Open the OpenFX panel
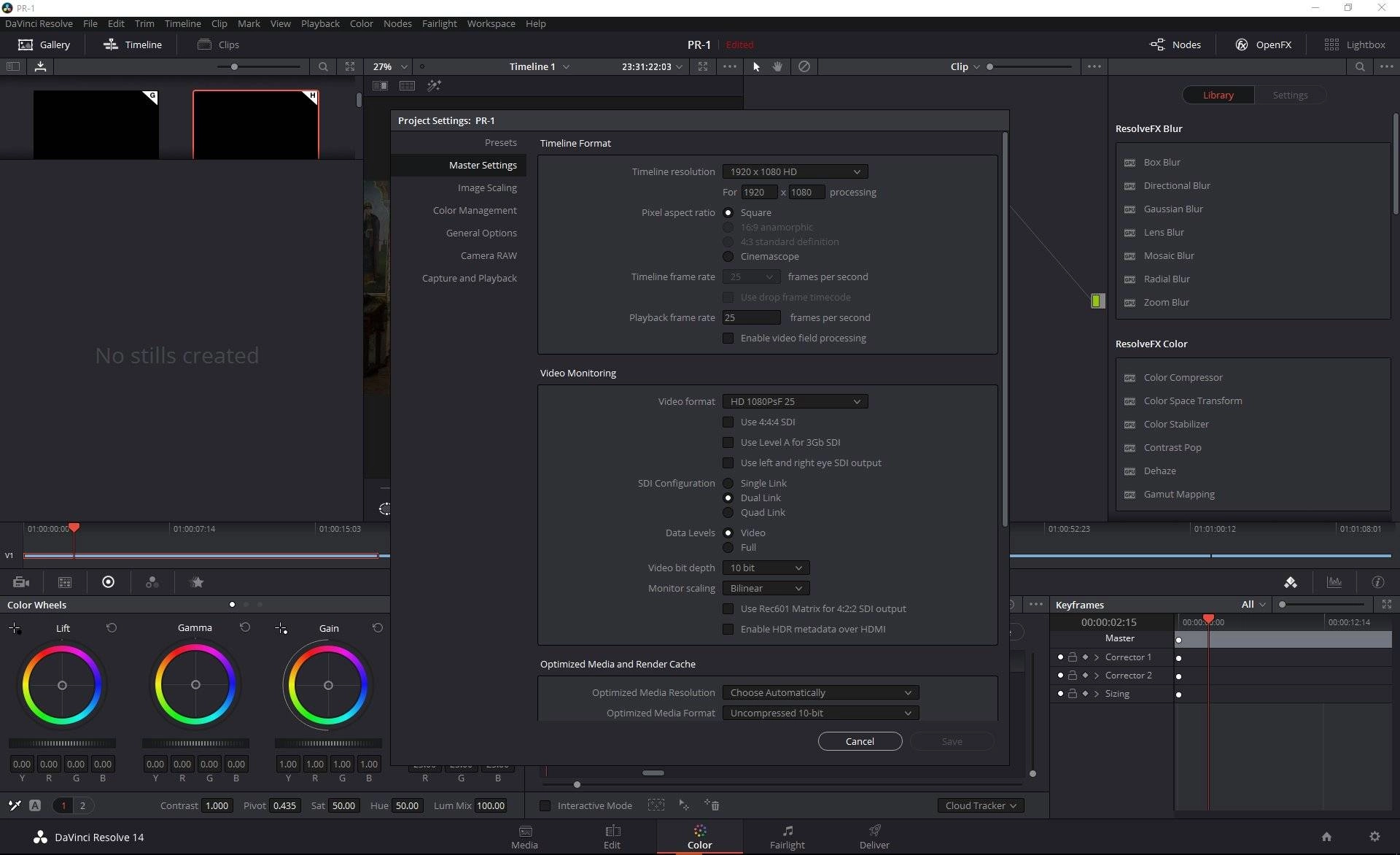Image resolution: width=1400 pixels, height=855 pixels. coord(1263,45)
